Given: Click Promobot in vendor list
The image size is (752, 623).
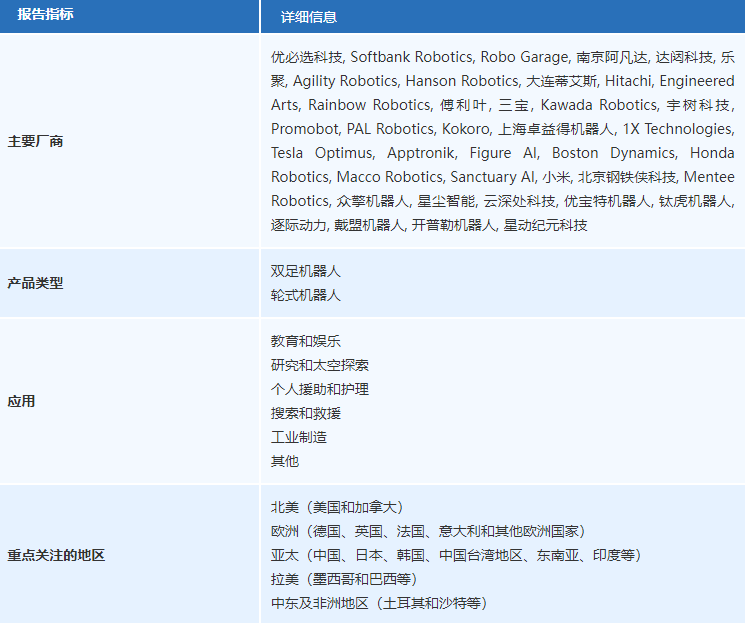Looking at the screenshot, I should click(305, 129).
